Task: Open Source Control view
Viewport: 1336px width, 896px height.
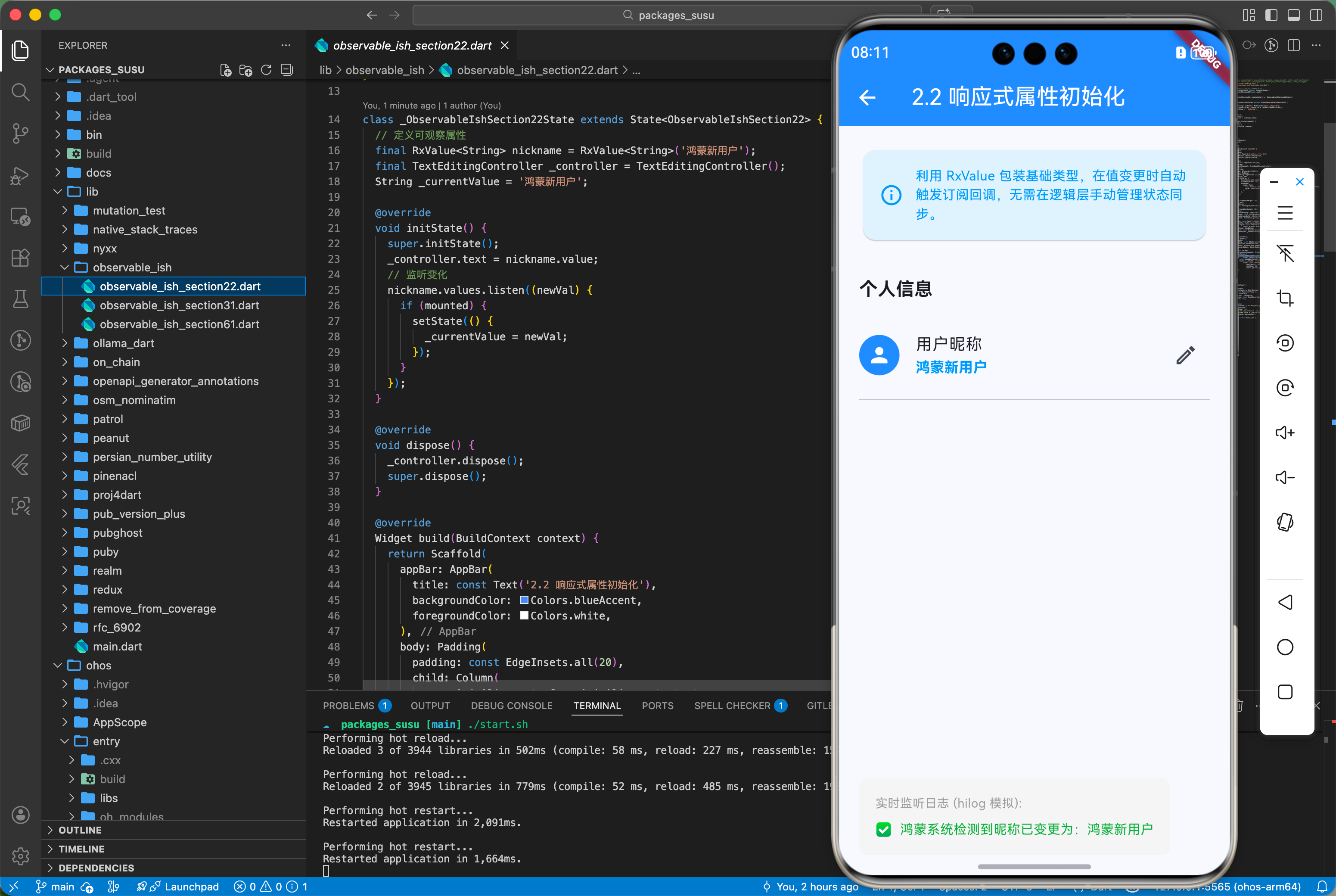Action: pos(21,133)
